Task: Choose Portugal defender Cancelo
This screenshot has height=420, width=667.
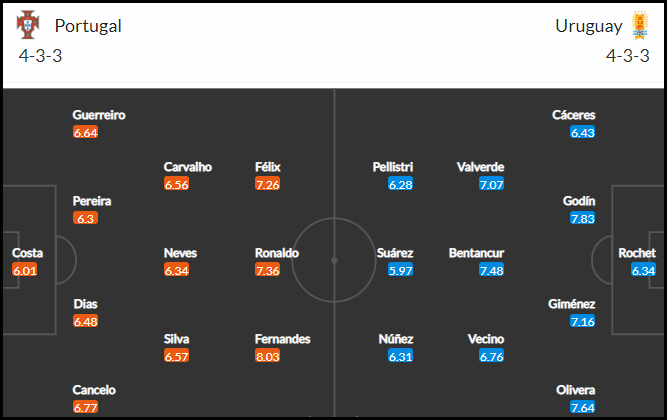Action: click(x=94, y=390)
